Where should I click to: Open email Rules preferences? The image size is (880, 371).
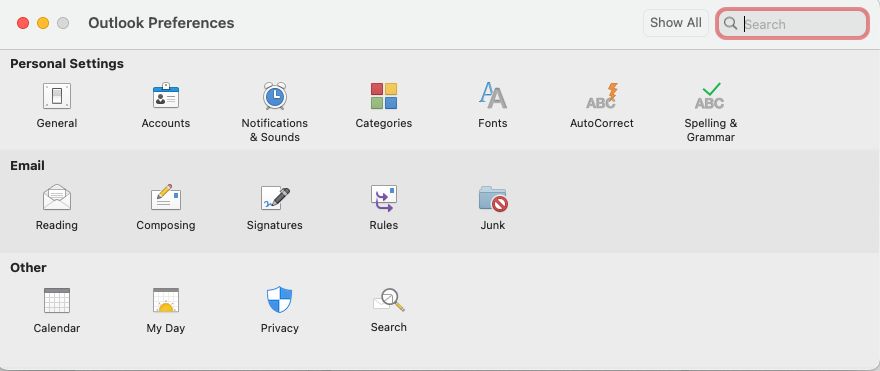tap(384, 198)
